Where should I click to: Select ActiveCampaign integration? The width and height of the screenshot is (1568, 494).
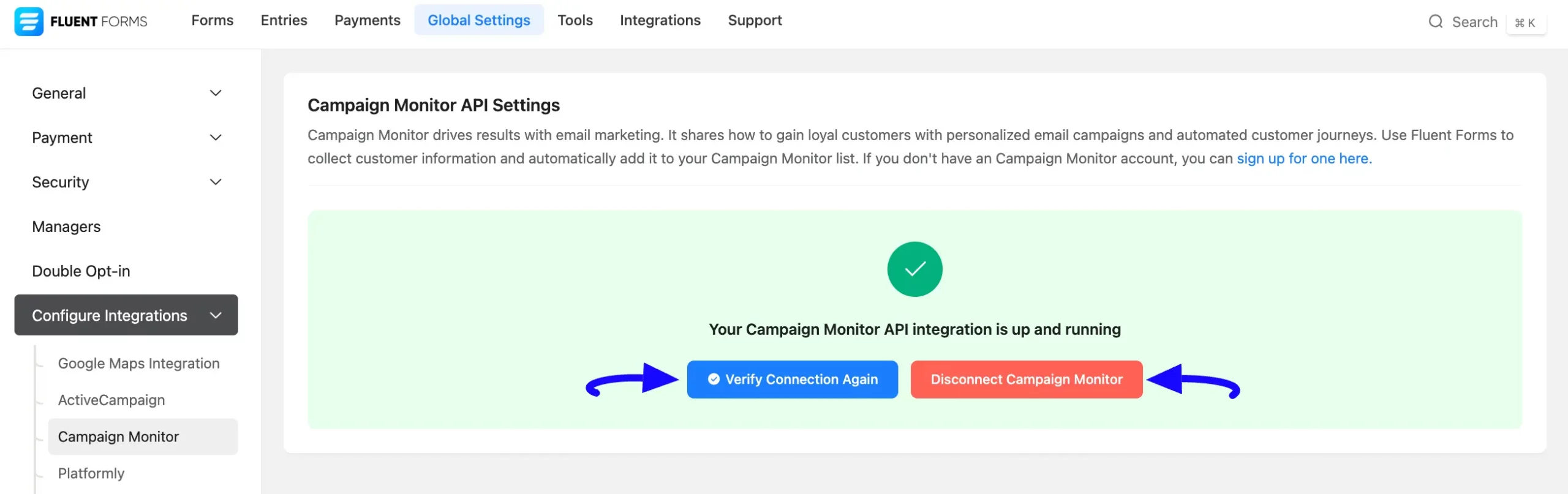pyautogui.click(x=111, y=400)
